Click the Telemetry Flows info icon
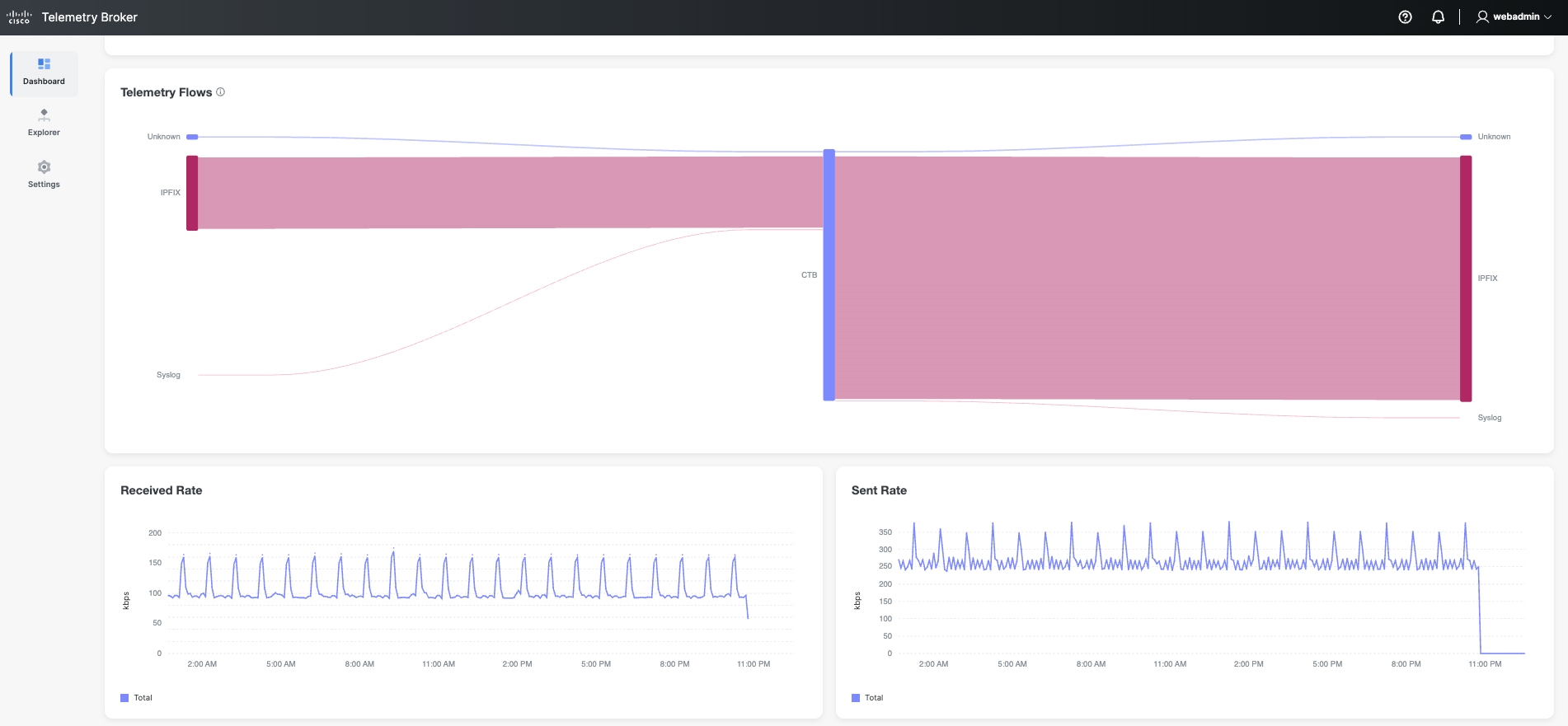This screenshot has height=726, width=1568. click(x=221, y=92)
